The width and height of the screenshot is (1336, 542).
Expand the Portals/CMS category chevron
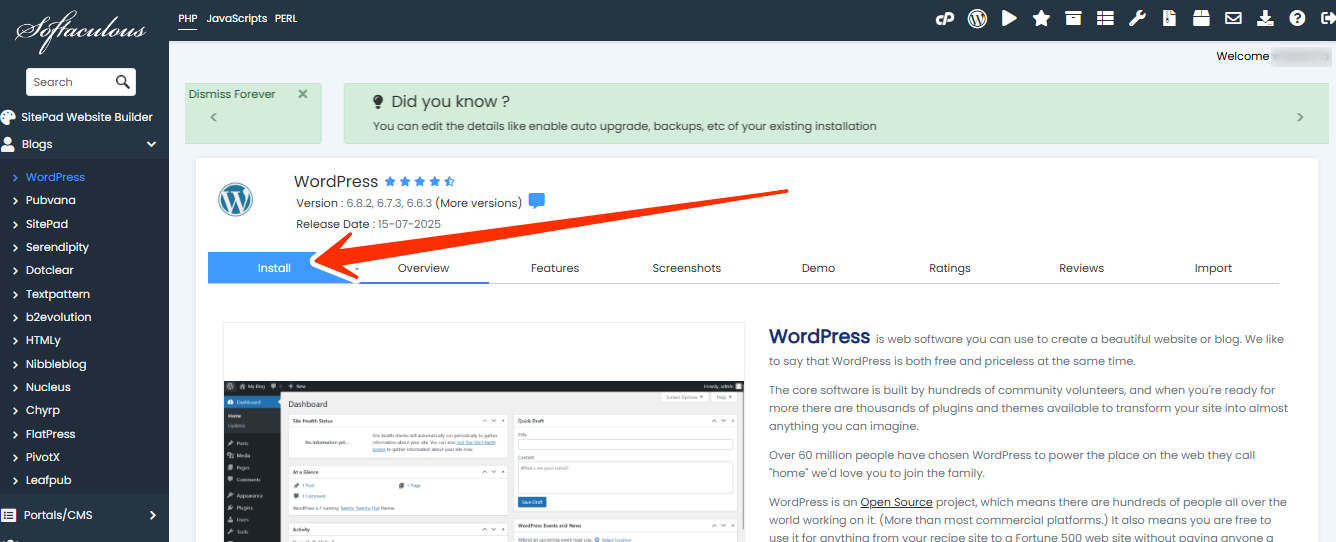[x=153, y=515]
